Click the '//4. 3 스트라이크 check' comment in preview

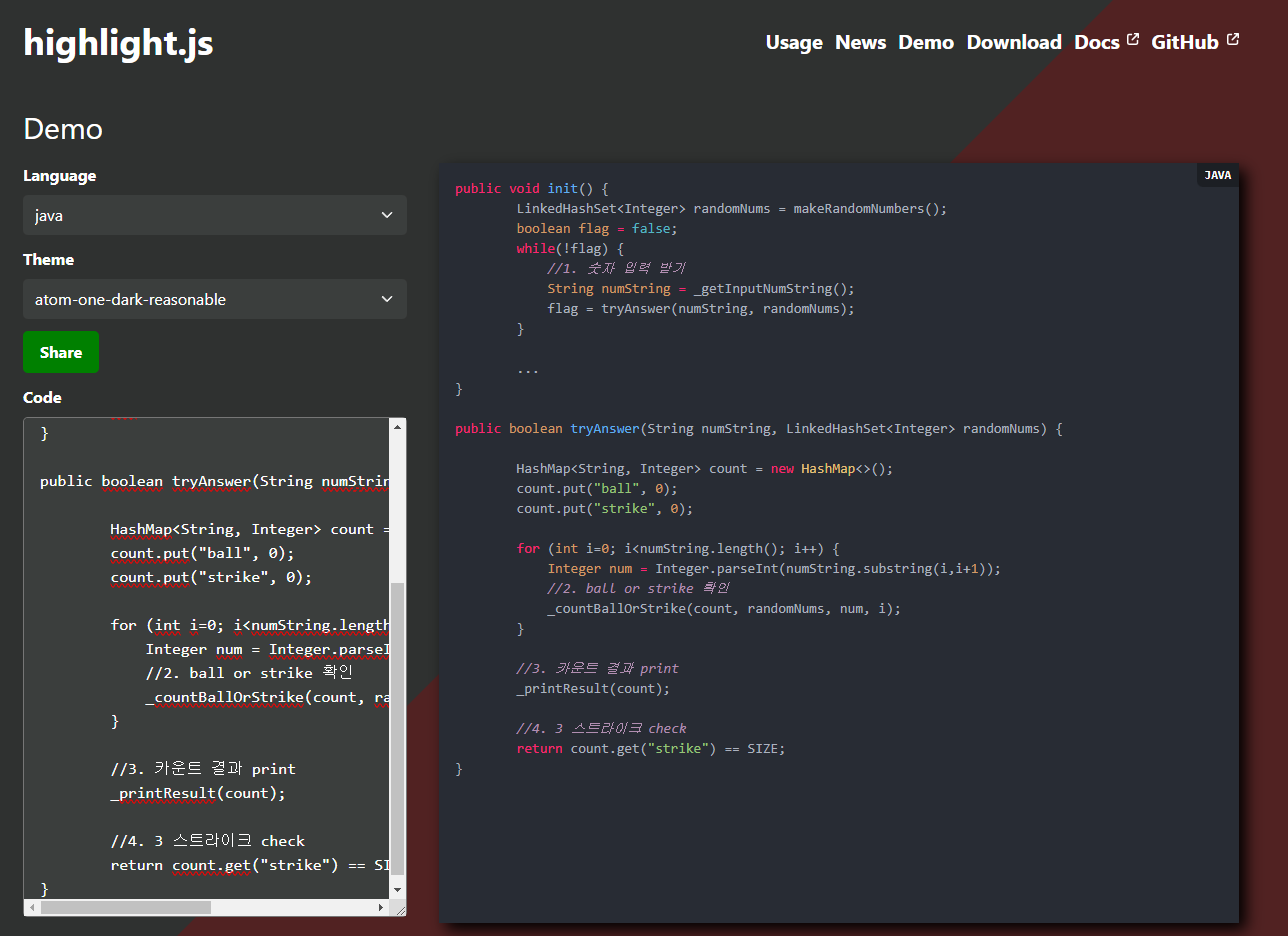(x=601, y=728)
